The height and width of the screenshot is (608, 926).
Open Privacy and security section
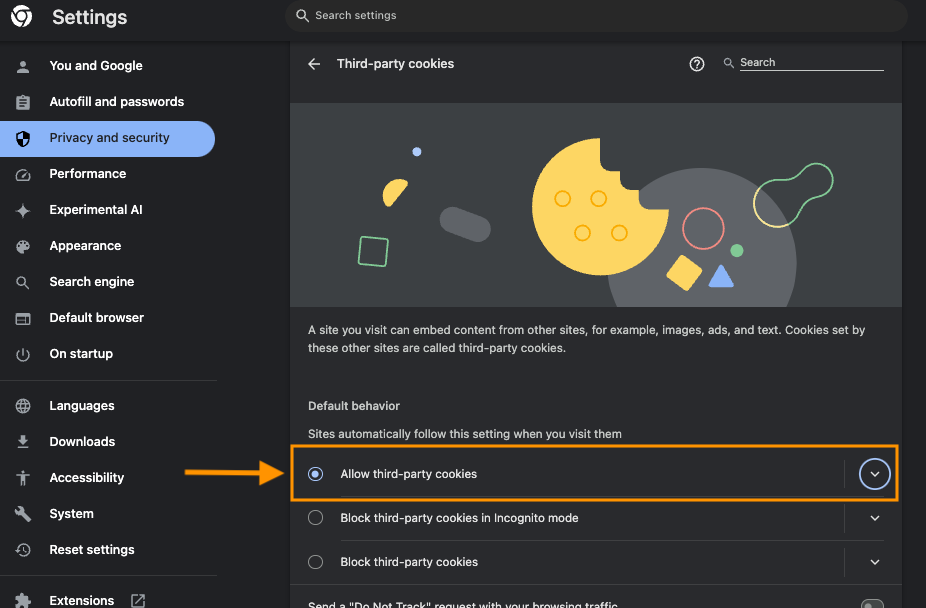click(x=107, y=139)
